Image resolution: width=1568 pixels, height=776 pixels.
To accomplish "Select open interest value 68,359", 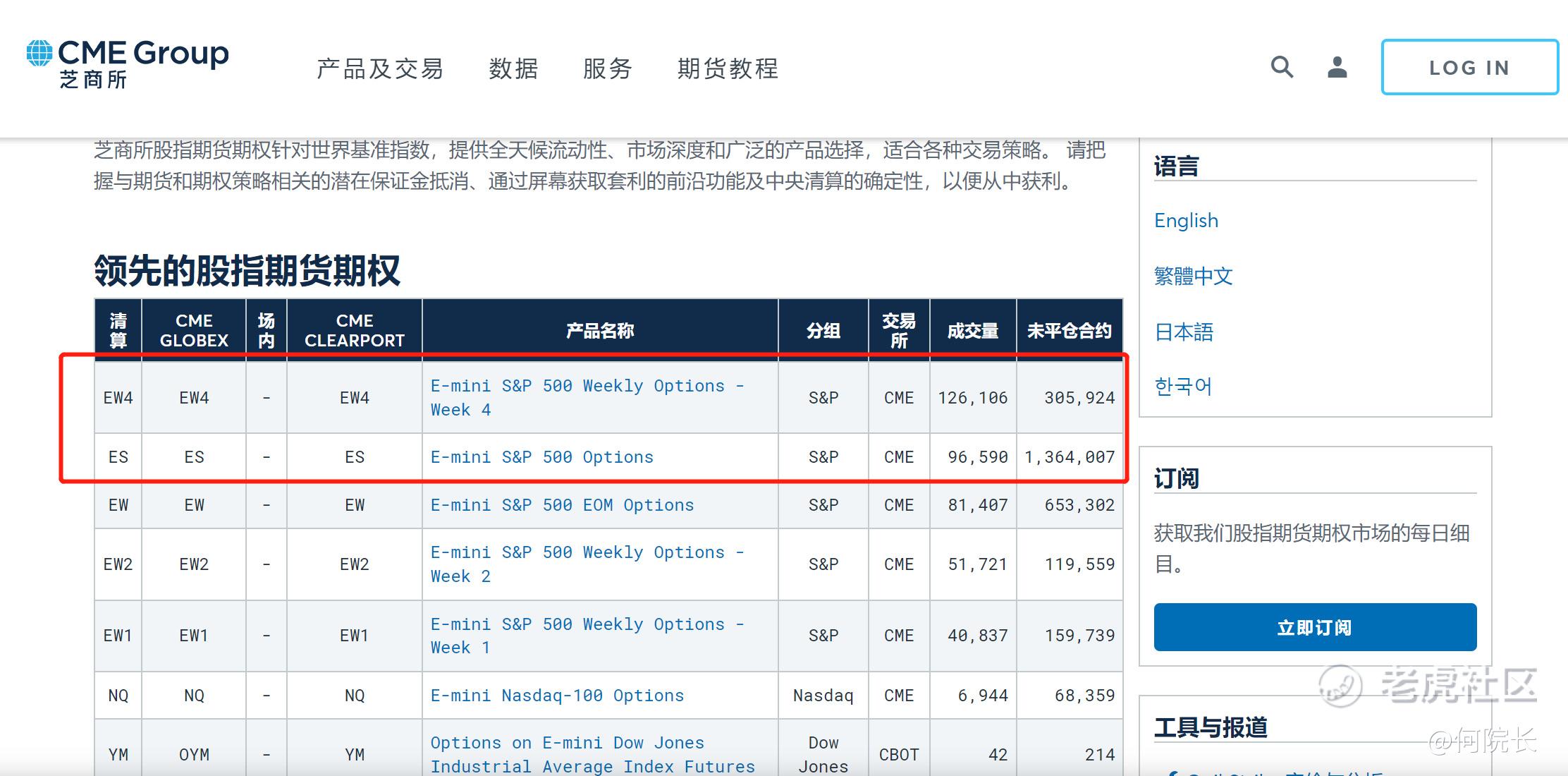I will point(1084,696).
